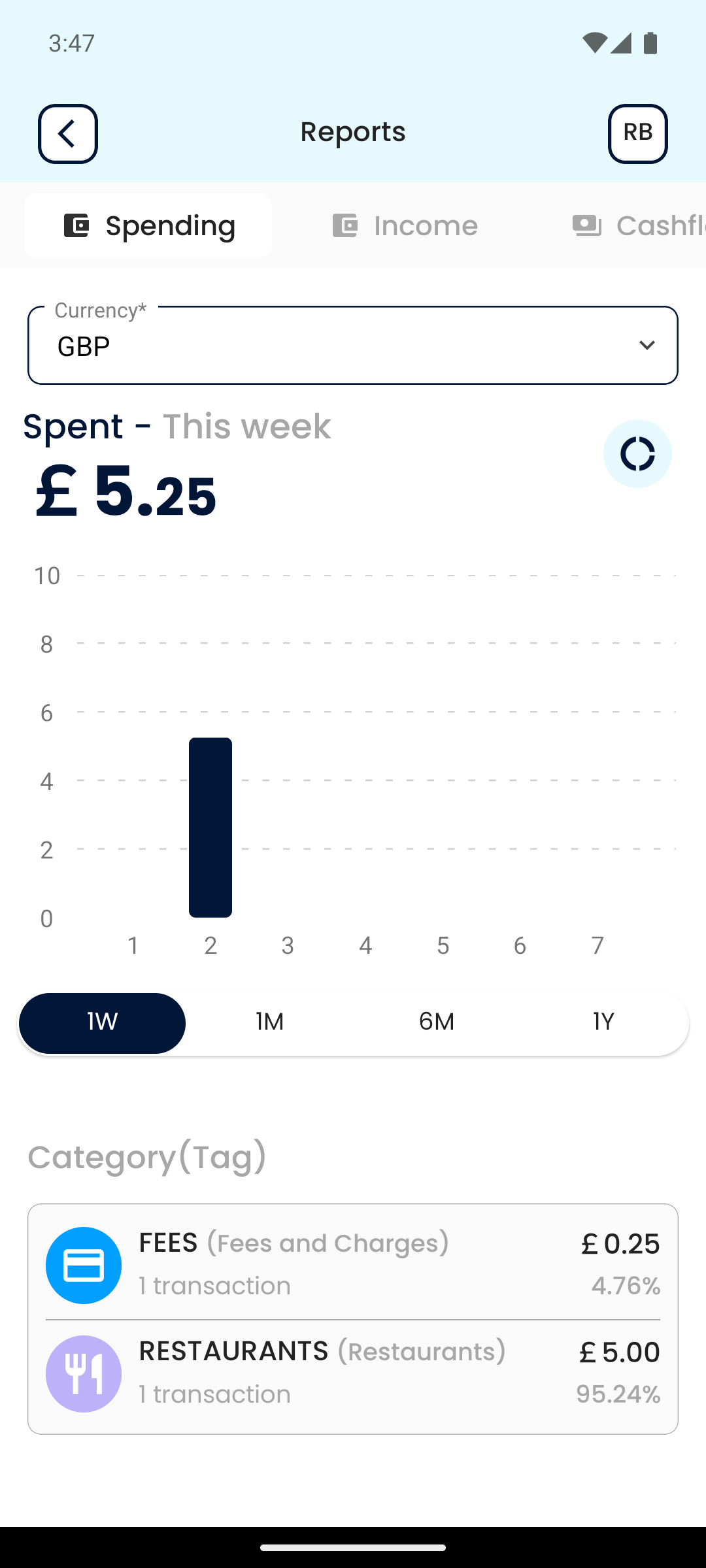Tap the day 2 spending bar
The width and height of the screenshot is (706, 1568).
(210, 827)
